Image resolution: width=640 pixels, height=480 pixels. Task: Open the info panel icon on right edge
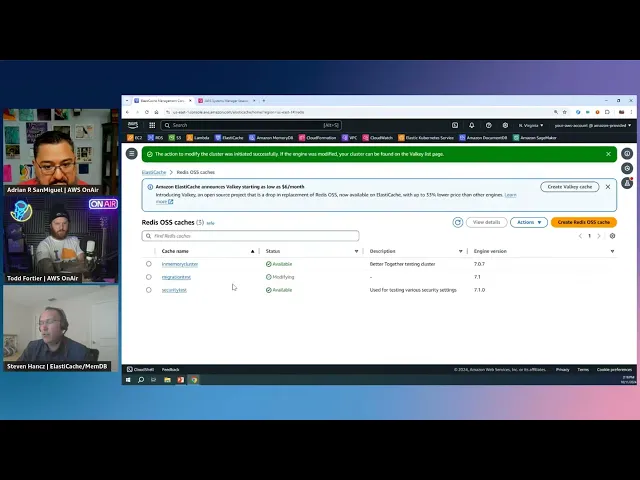click(x=627, y=154)
